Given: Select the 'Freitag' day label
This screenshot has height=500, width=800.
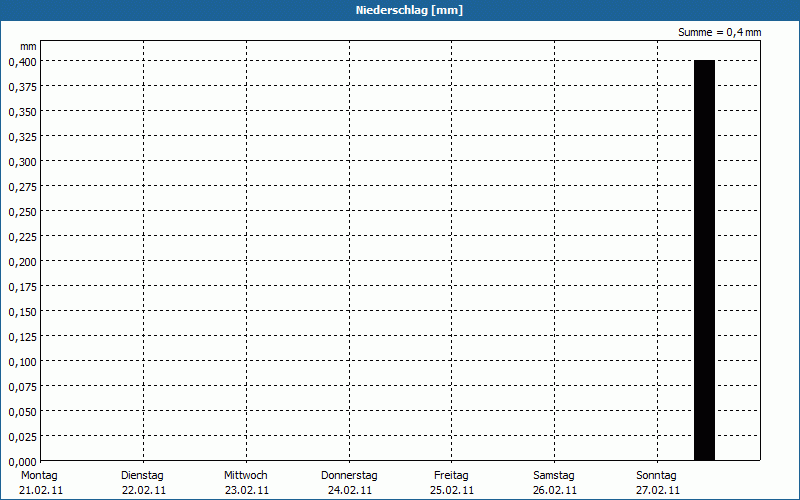Looking at the screenshot, I should coord(453,475).
